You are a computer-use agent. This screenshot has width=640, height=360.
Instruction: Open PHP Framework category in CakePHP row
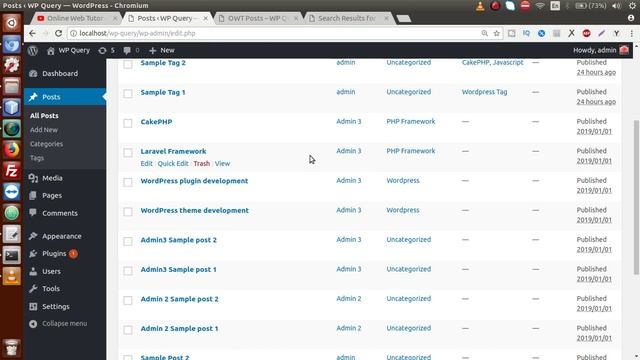pyautogui.click(x=411, y=121)
